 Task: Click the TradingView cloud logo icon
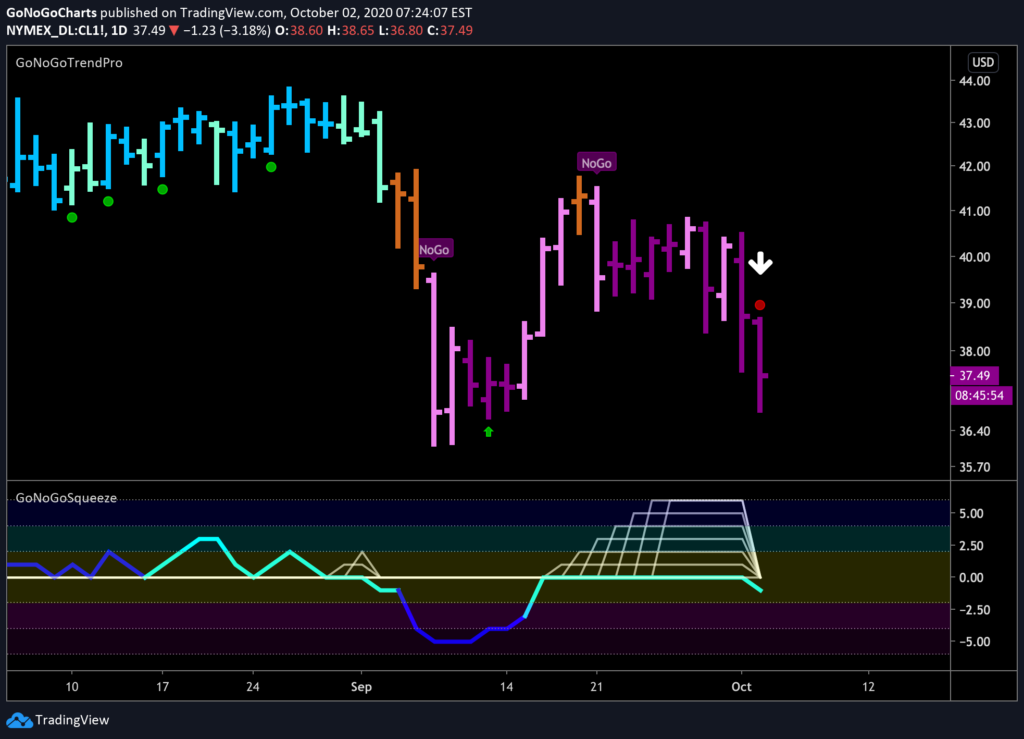[19, 720]
